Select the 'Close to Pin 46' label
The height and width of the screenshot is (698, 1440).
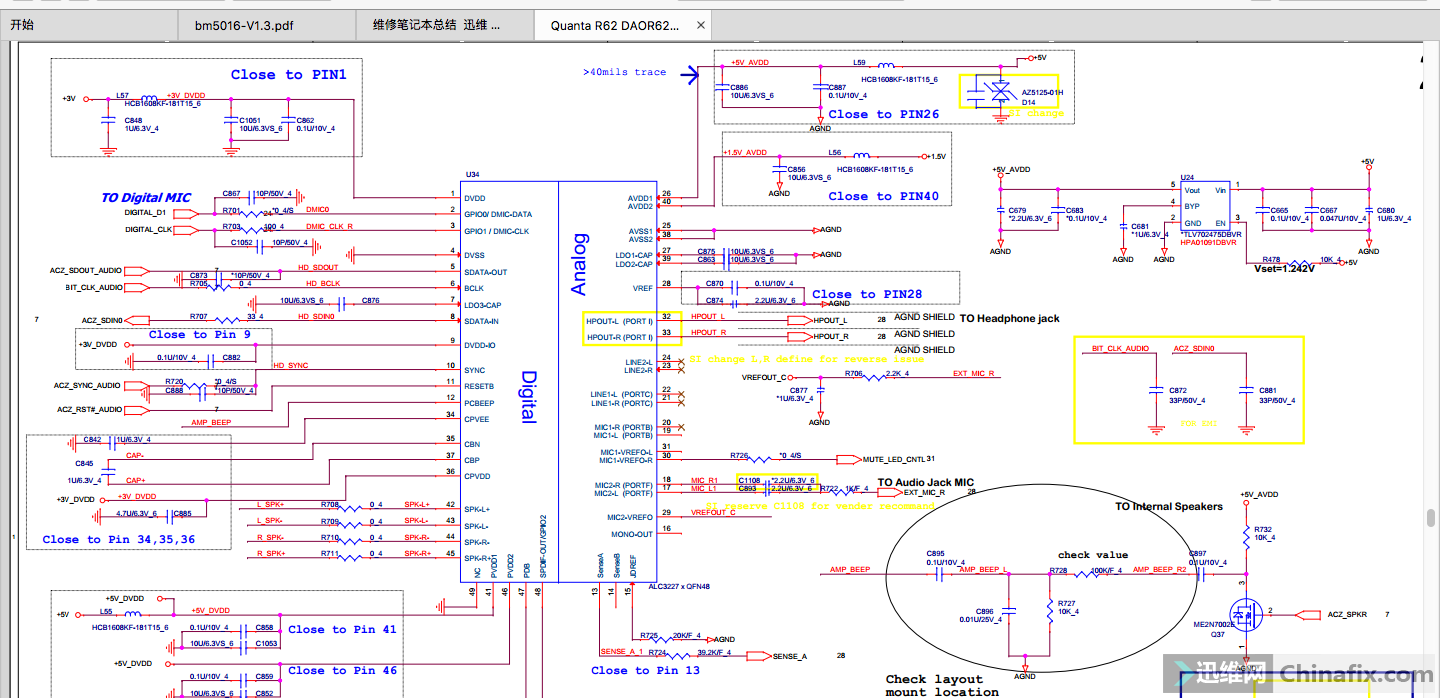tap(342, 670)
